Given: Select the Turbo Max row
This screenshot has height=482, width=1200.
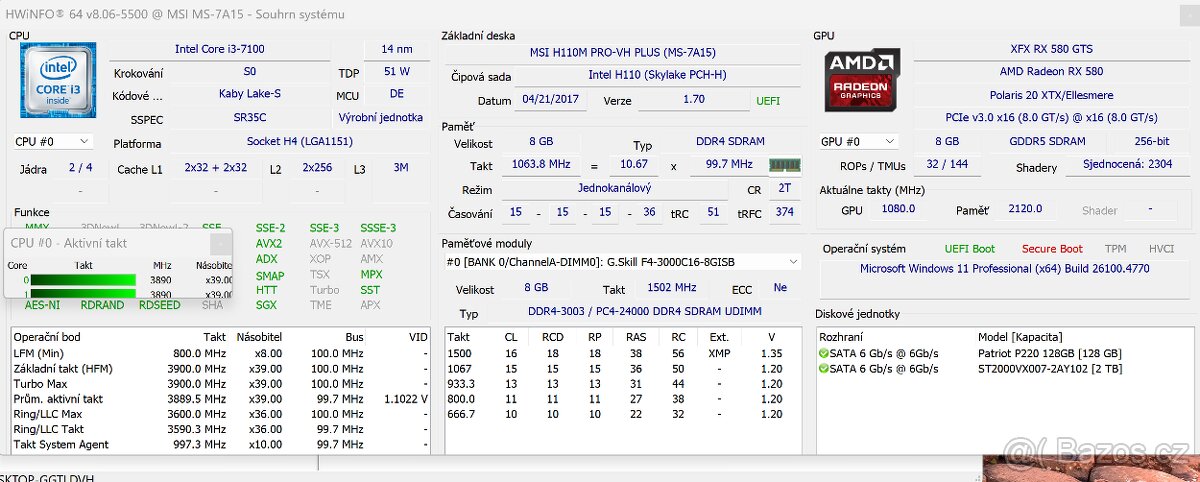Looking at the screenshot, I should [x=221, y=384].
